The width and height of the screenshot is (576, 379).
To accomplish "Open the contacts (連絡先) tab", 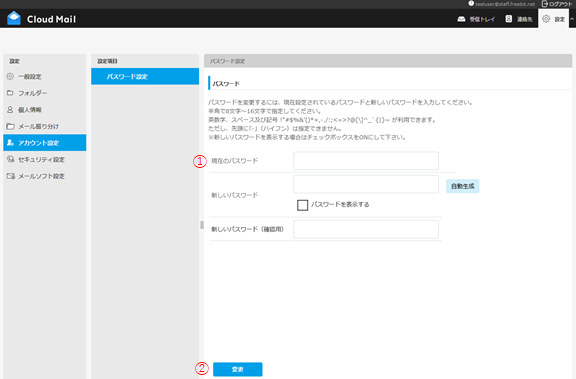I will [519, 19].
